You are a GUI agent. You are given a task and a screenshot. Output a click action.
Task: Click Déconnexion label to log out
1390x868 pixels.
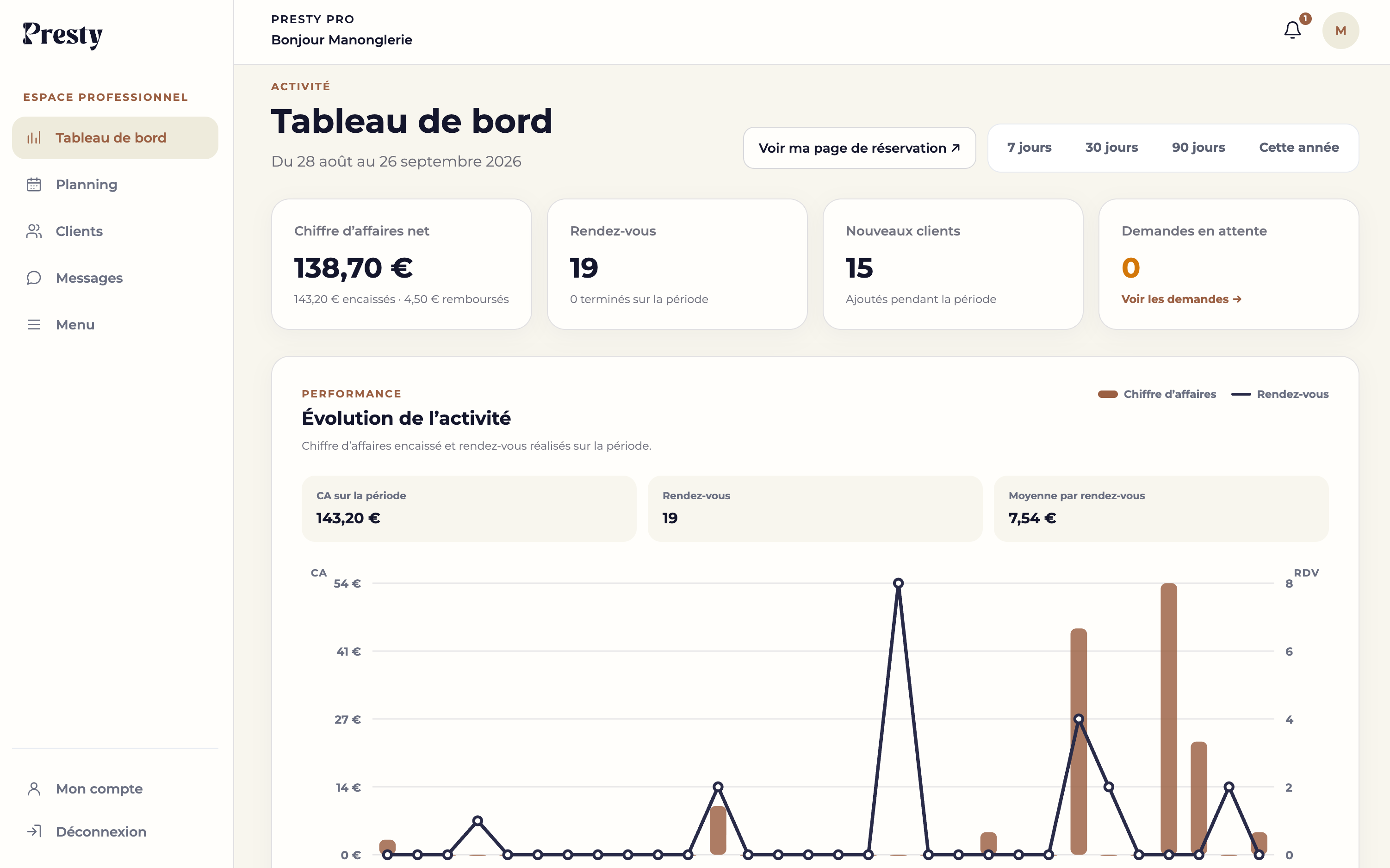pos(101,831)
